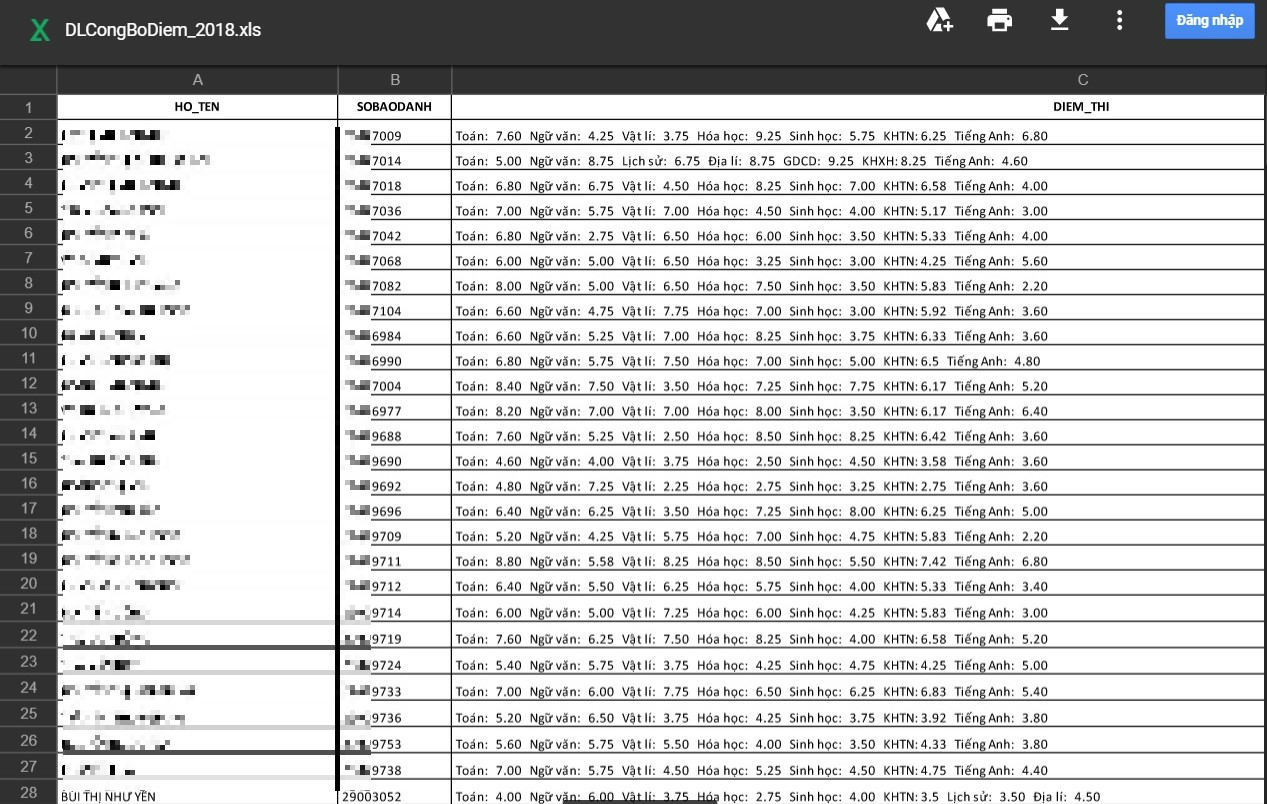Click the Đăng nhập sign-in button
Screen dimensions: 1267x804
[x=1209, y=21]
